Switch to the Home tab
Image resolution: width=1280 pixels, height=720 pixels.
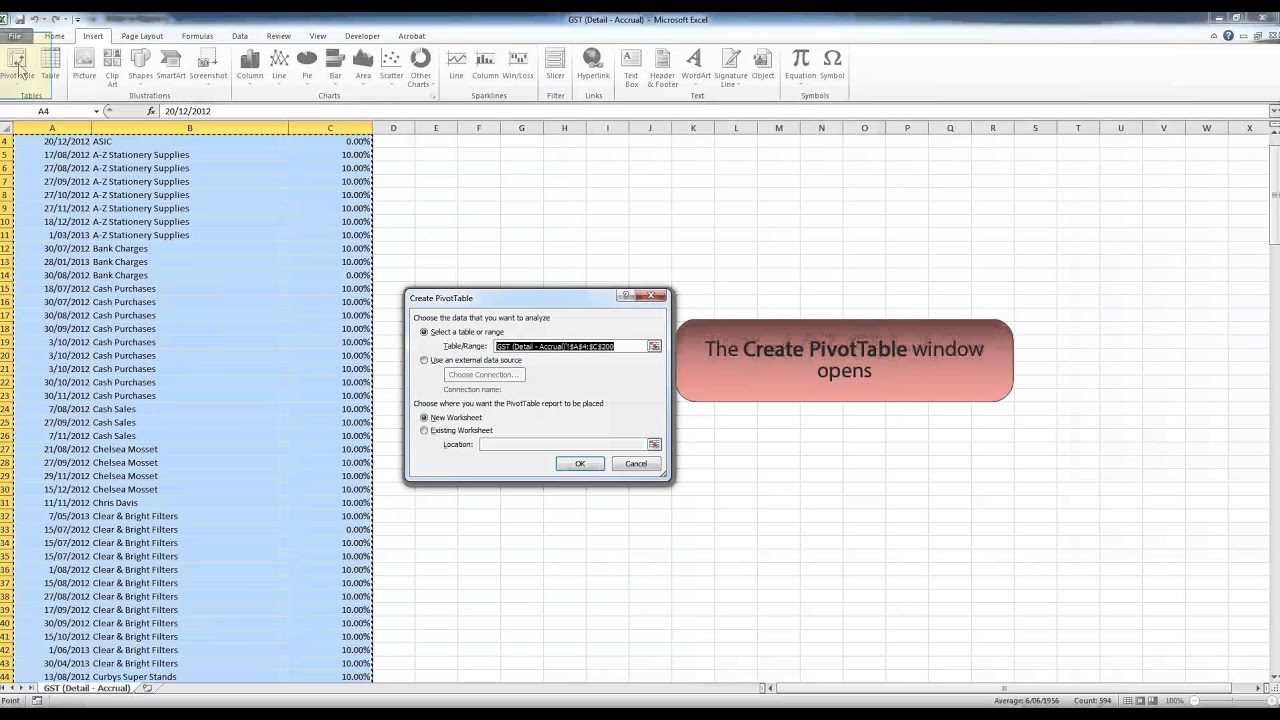(x=54, y=36)
